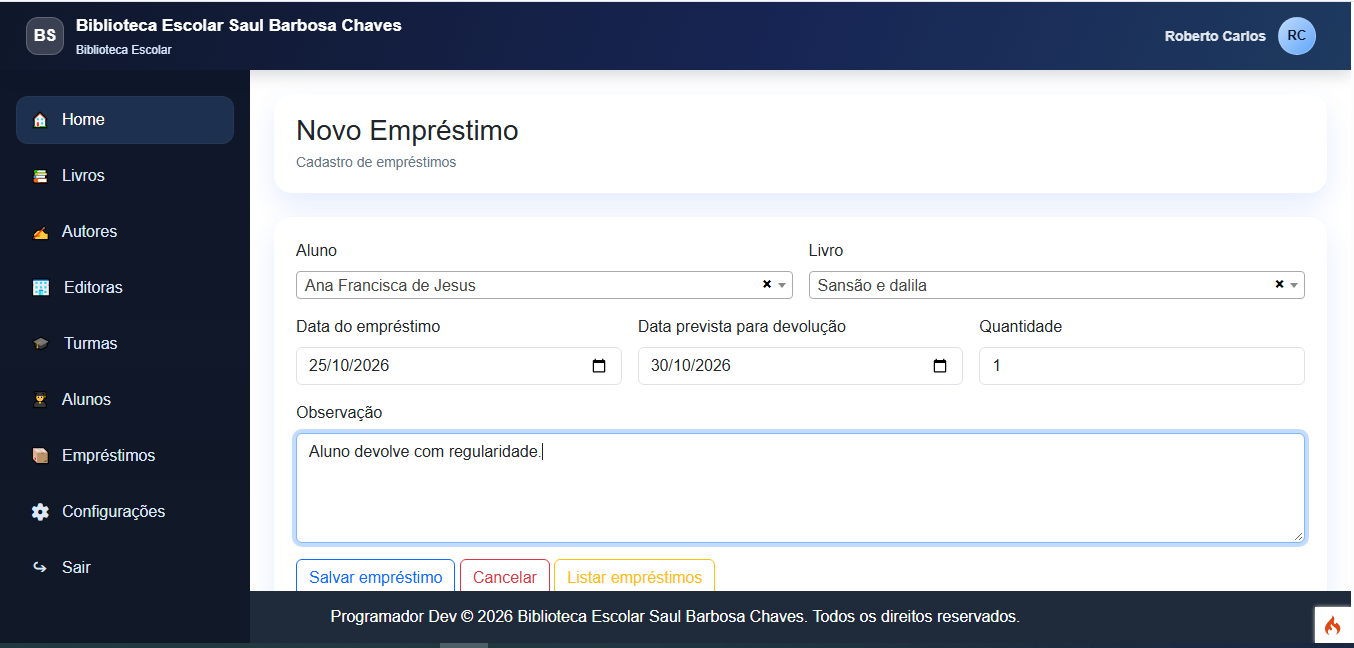The image size is (1354, 648).
Task: Open calendar picker for devolução date
Action: point(940,366)
